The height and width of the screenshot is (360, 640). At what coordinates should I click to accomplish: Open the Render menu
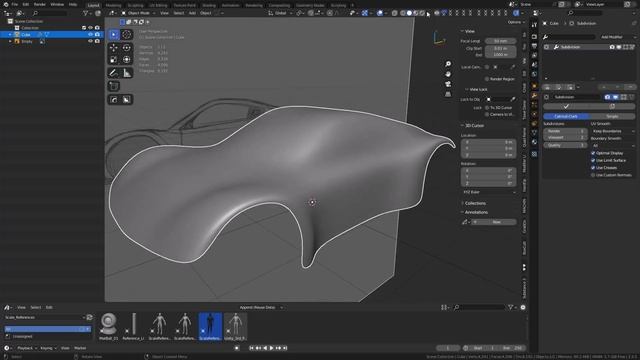point(40,4)
